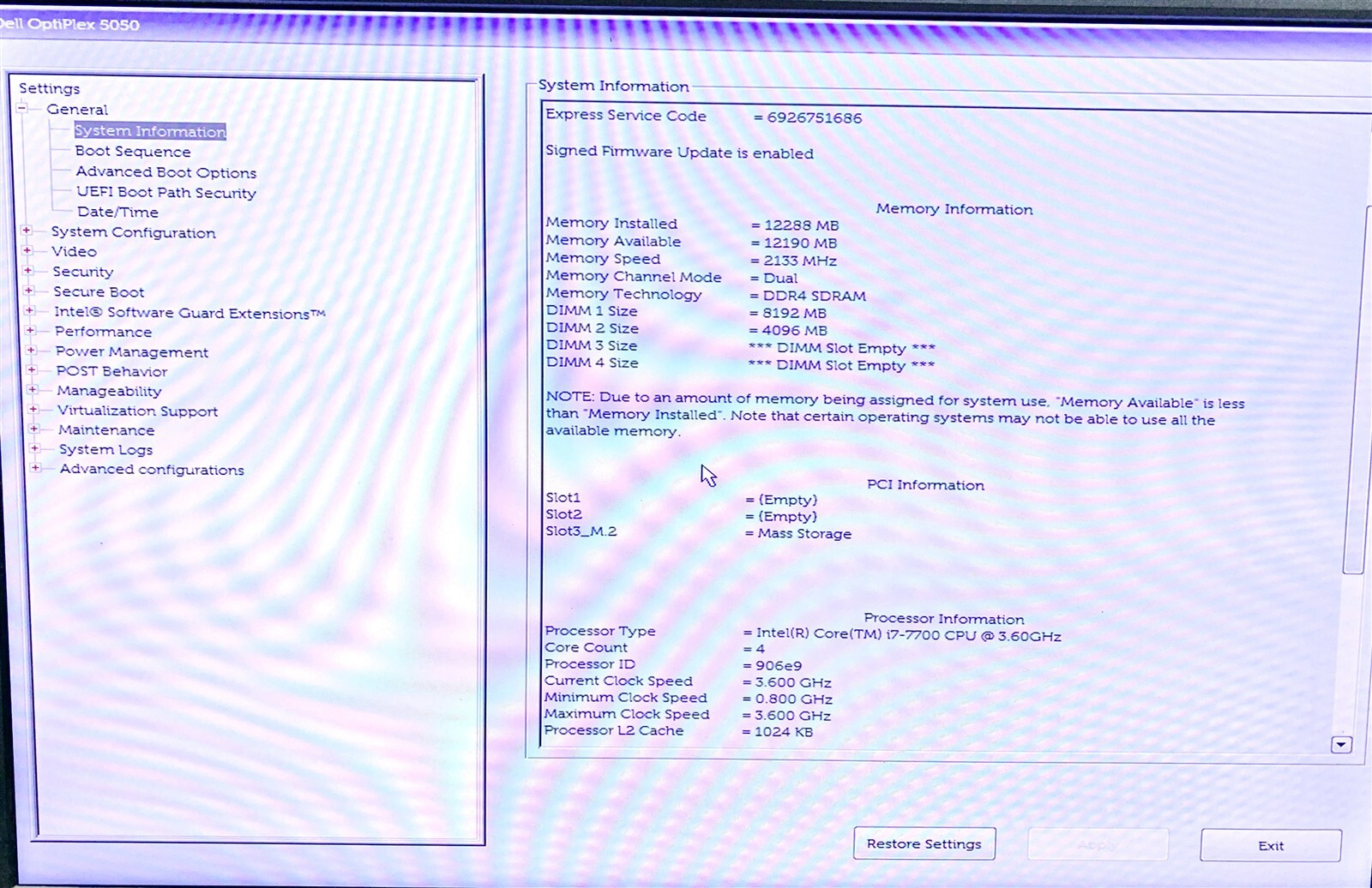Click Core Count value 4
The image size is (1372, 888).
pyautogui.click(x=760, y=650)
